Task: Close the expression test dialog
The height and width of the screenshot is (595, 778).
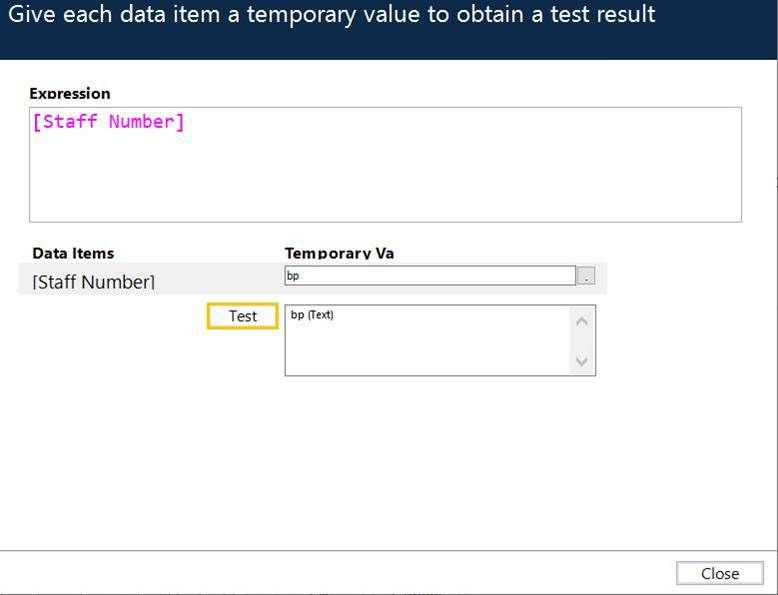Action: tap(719, 573)
